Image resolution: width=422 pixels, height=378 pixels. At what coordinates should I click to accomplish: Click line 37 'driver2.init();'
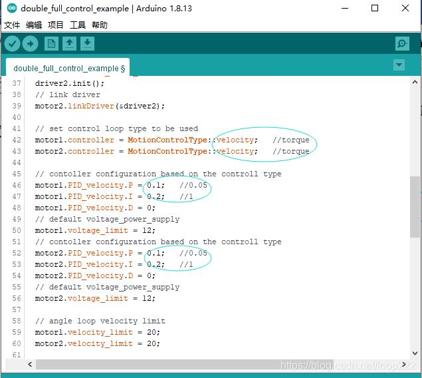coord(69,83)
